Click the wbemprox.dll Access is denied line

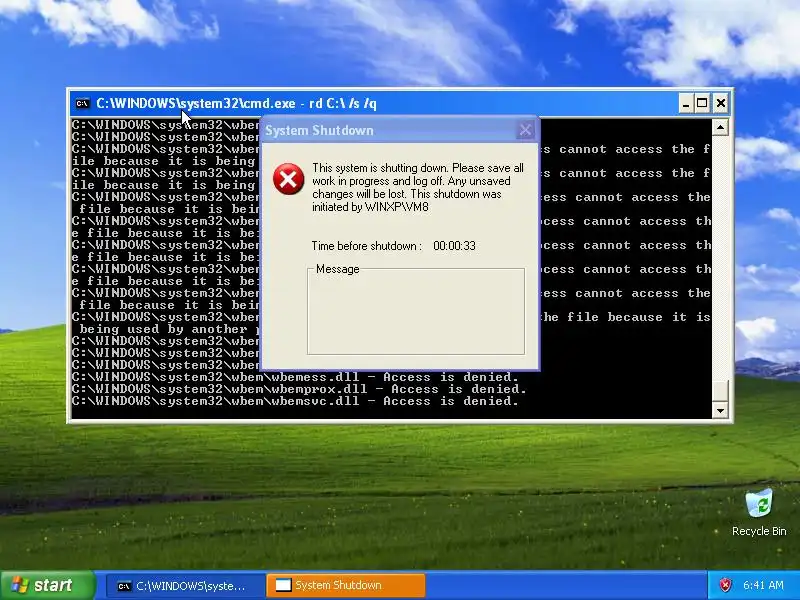(x=299, y=389)
